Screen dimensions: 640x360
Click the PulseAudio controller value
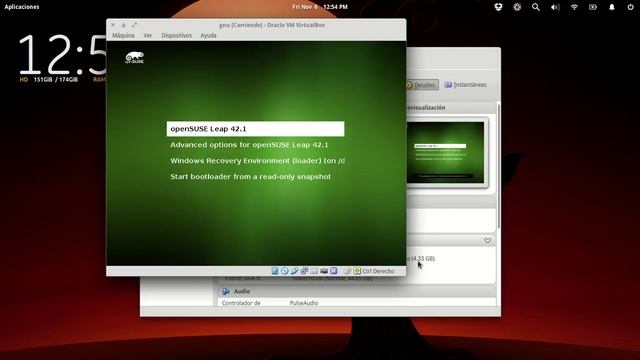(x=304, y=303)
